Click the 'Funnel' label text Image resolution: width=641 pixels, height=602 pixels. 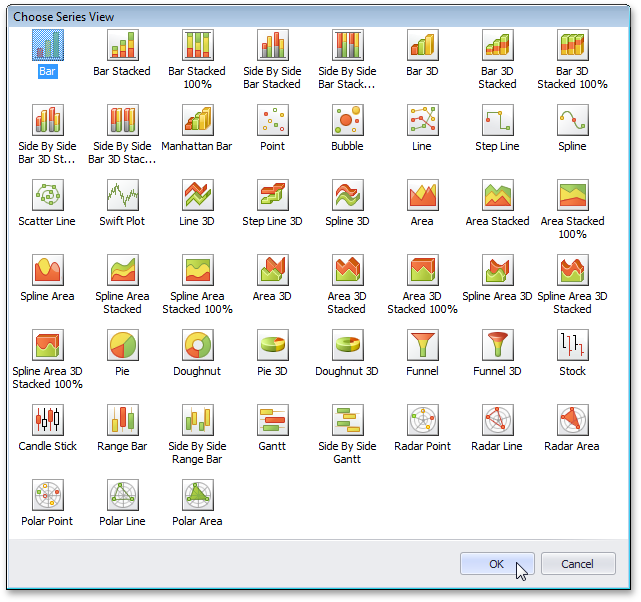click(422, 371)
